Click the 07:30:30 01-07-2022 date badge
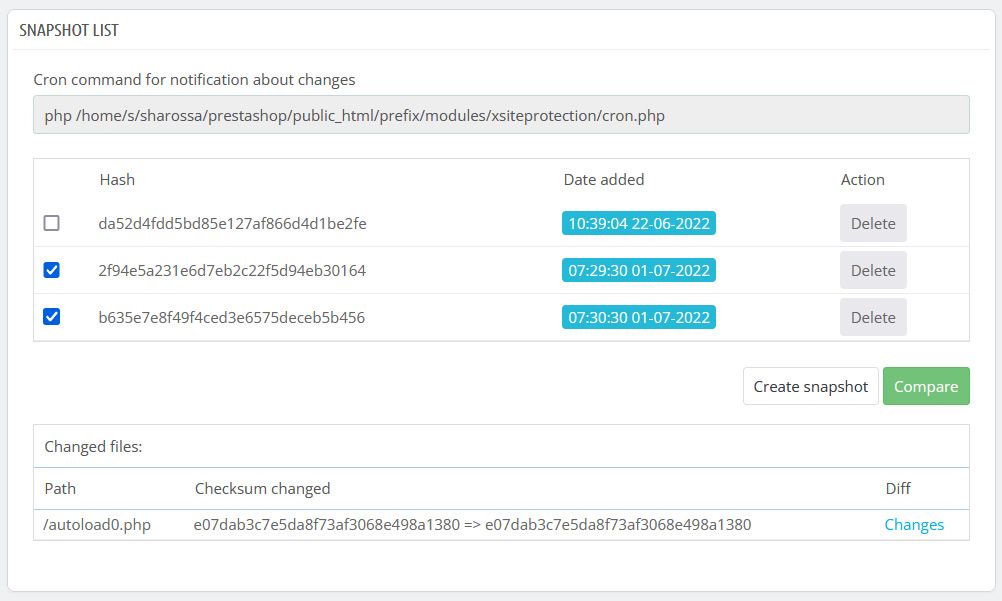Image resolution: width=1002 pixels, height=601 pixels. (639, 317)
